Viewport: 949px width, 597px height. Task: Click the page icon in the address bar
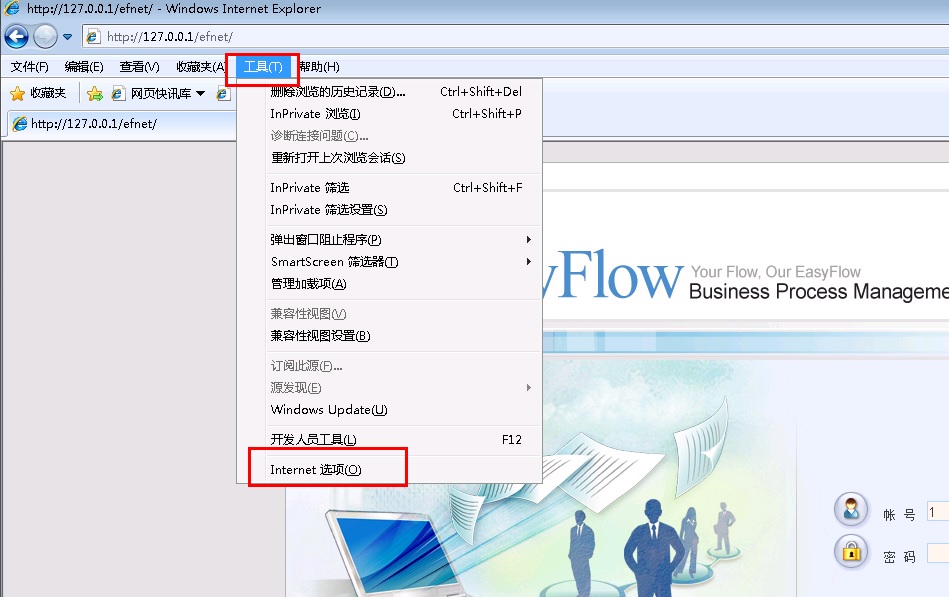pyautogui.click(x=94, y=37)
